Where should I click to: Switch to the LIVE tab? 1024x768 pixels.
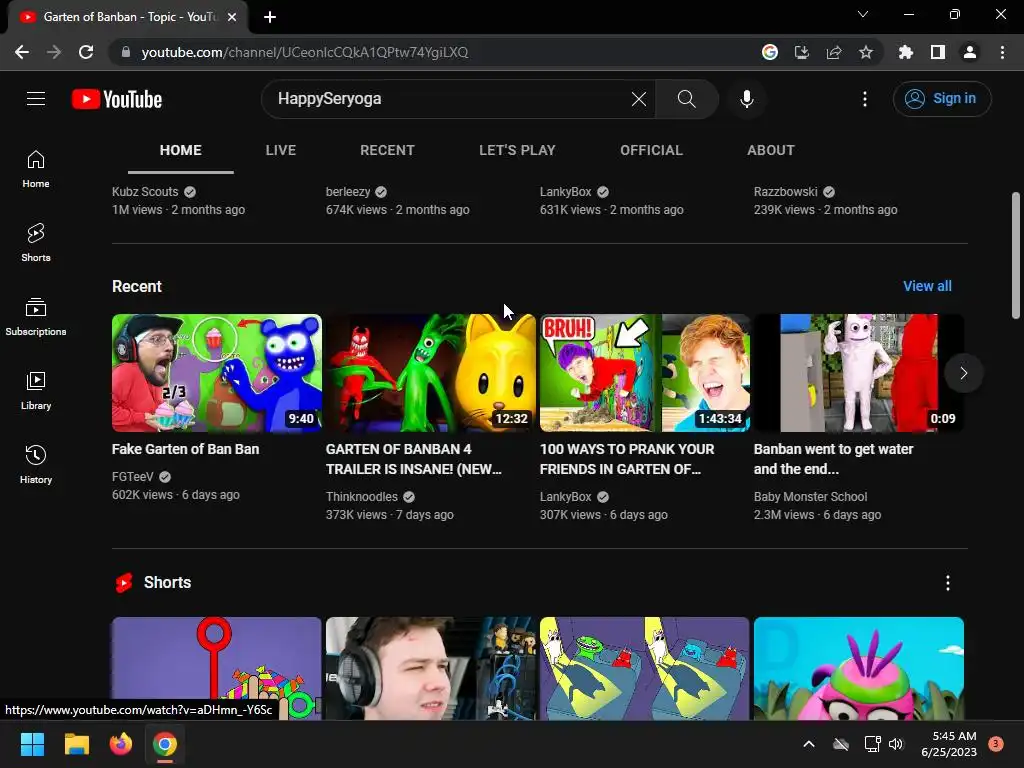[x=281, y=150]
